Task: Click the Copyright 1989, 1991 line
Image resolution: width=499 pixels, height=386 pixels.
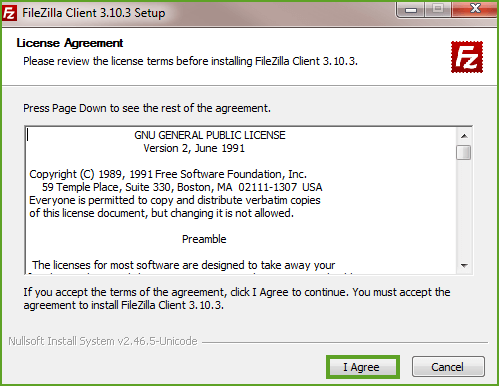Action: [x=168, y=174]
